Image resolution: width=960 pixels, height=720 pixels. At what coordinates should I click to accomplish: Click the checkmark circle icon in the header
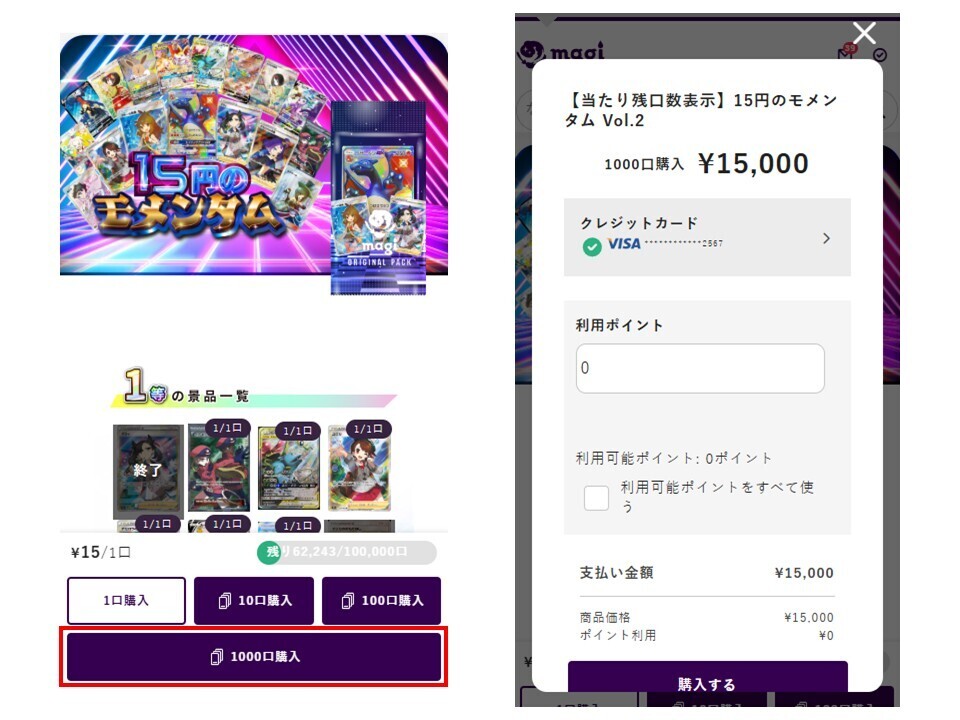click(x=880, y=55)
